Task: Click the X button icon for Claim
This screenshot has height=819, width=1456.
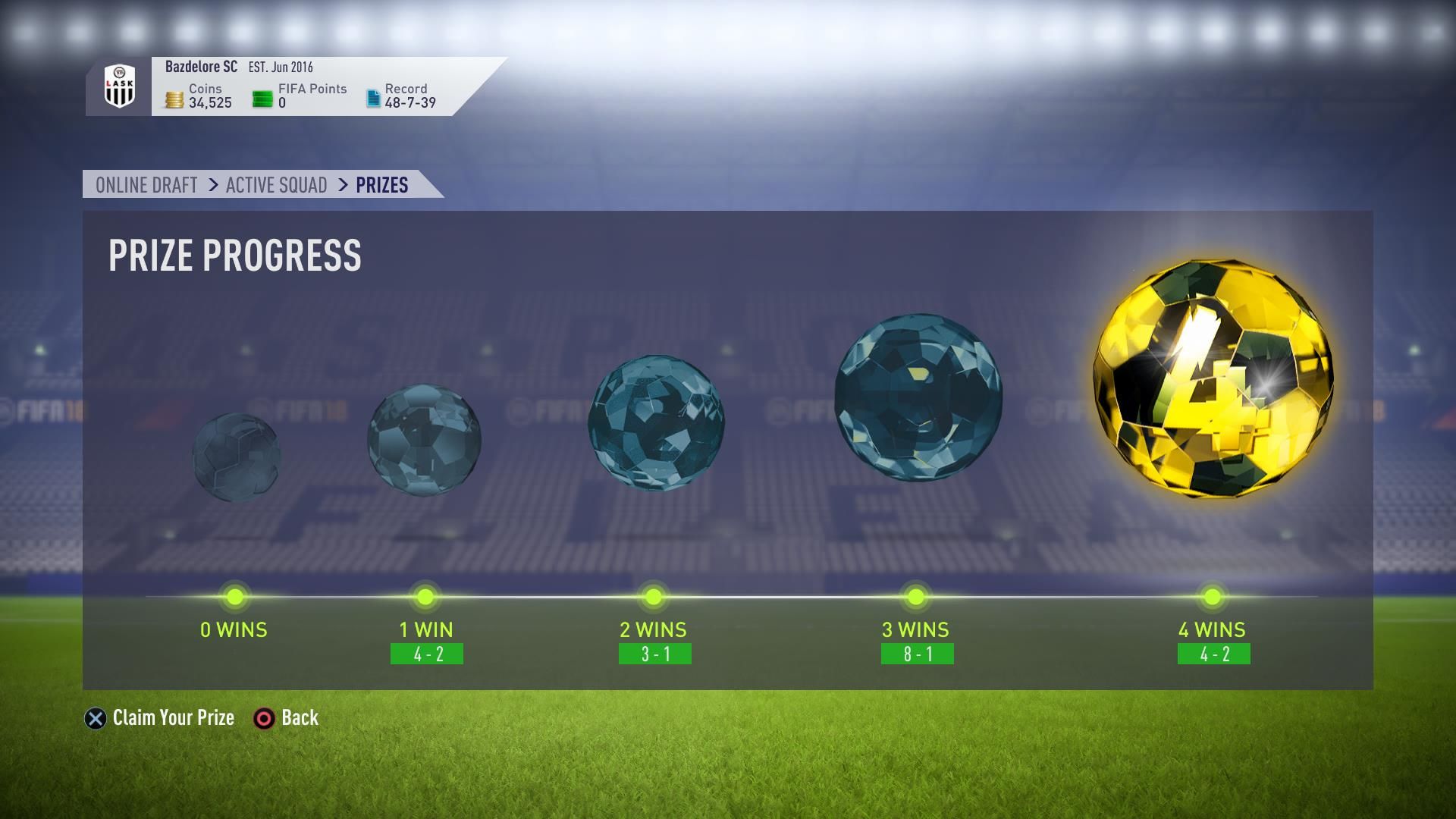Action: (x=96, y=719)
